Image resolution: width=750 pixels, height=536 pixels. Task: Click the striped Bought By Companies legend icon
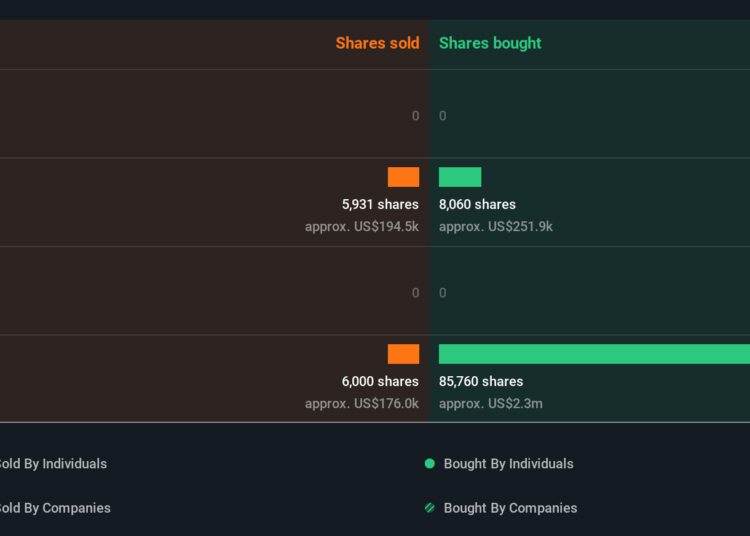coord(430,508)
